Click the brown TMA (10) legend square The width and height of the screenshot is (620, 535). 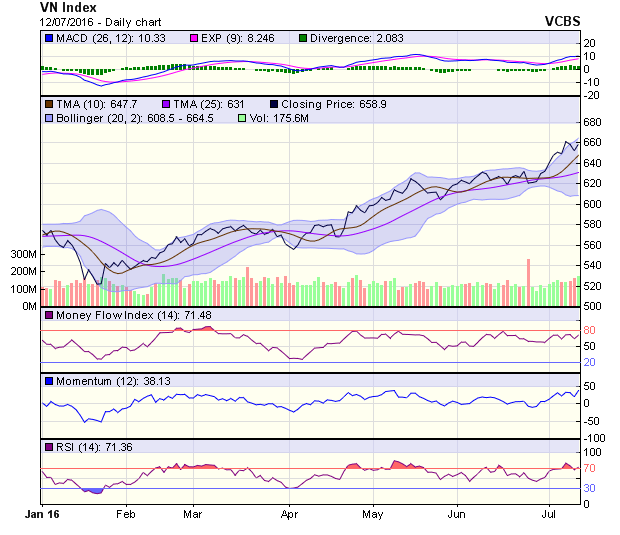pos(48,104)
